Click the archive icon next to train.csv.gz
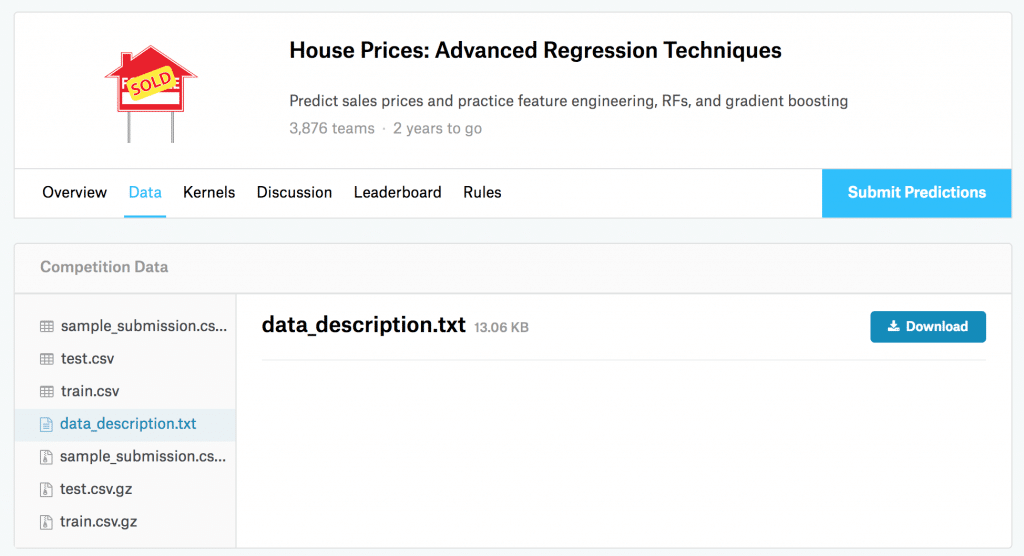 (46, 522)
